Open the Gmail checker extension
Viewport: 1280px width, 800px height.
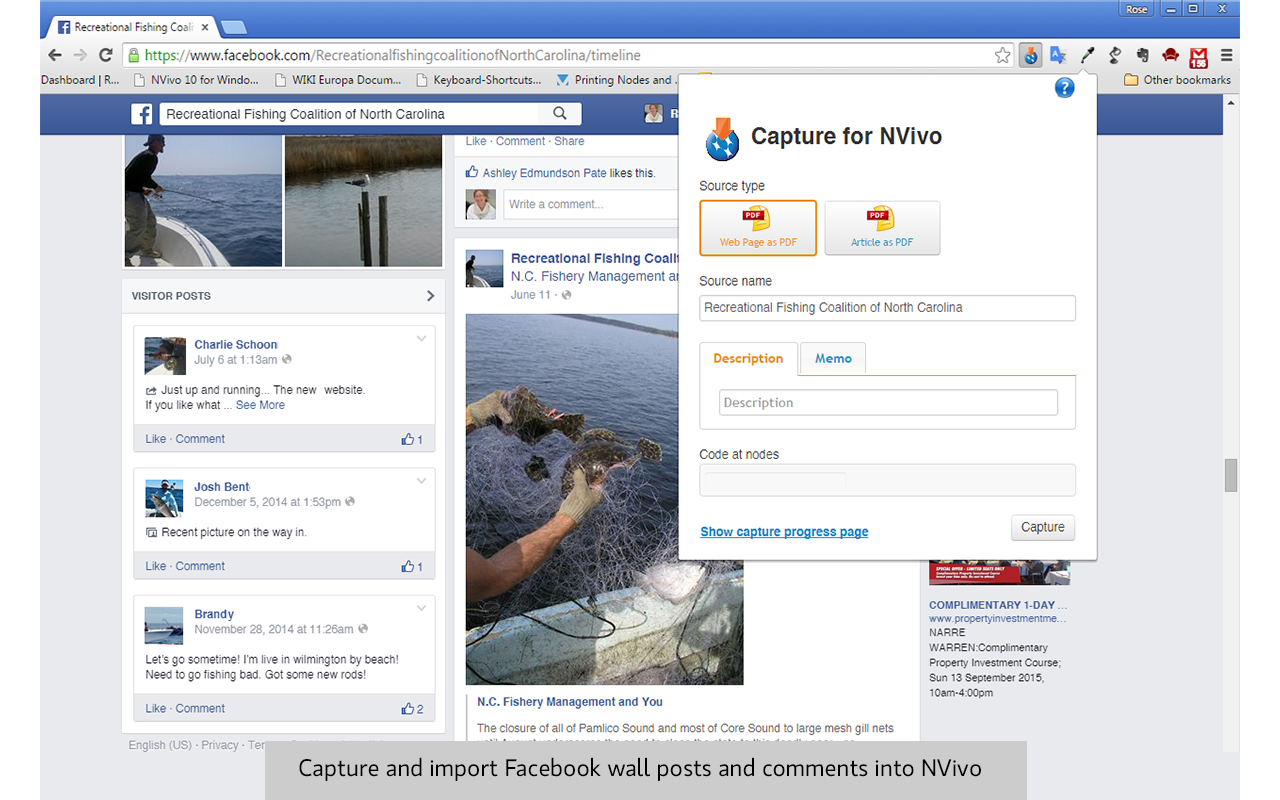[1198, 56]
